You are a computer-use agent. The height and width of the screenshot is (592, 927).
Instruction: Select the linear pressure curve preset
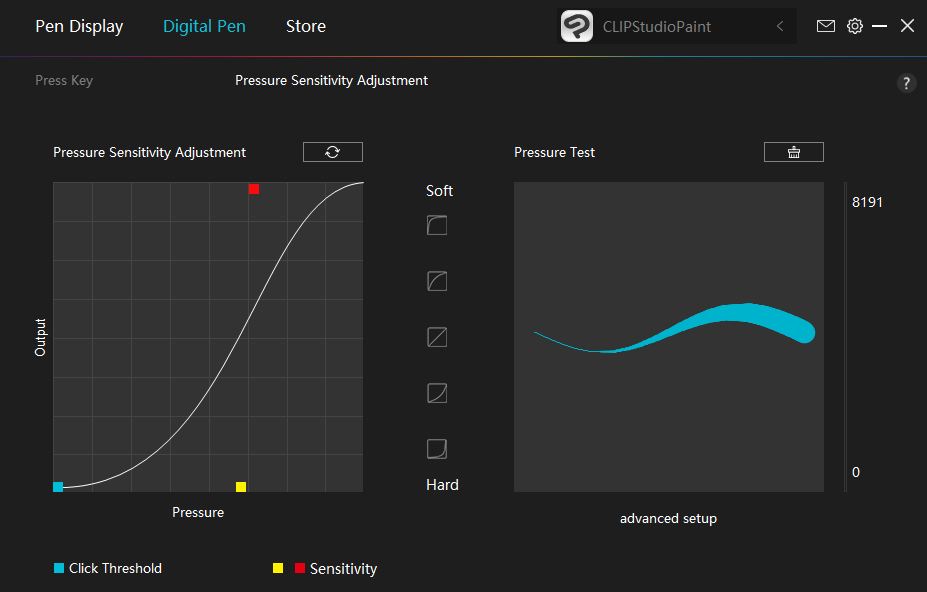(x=437, y=337)
